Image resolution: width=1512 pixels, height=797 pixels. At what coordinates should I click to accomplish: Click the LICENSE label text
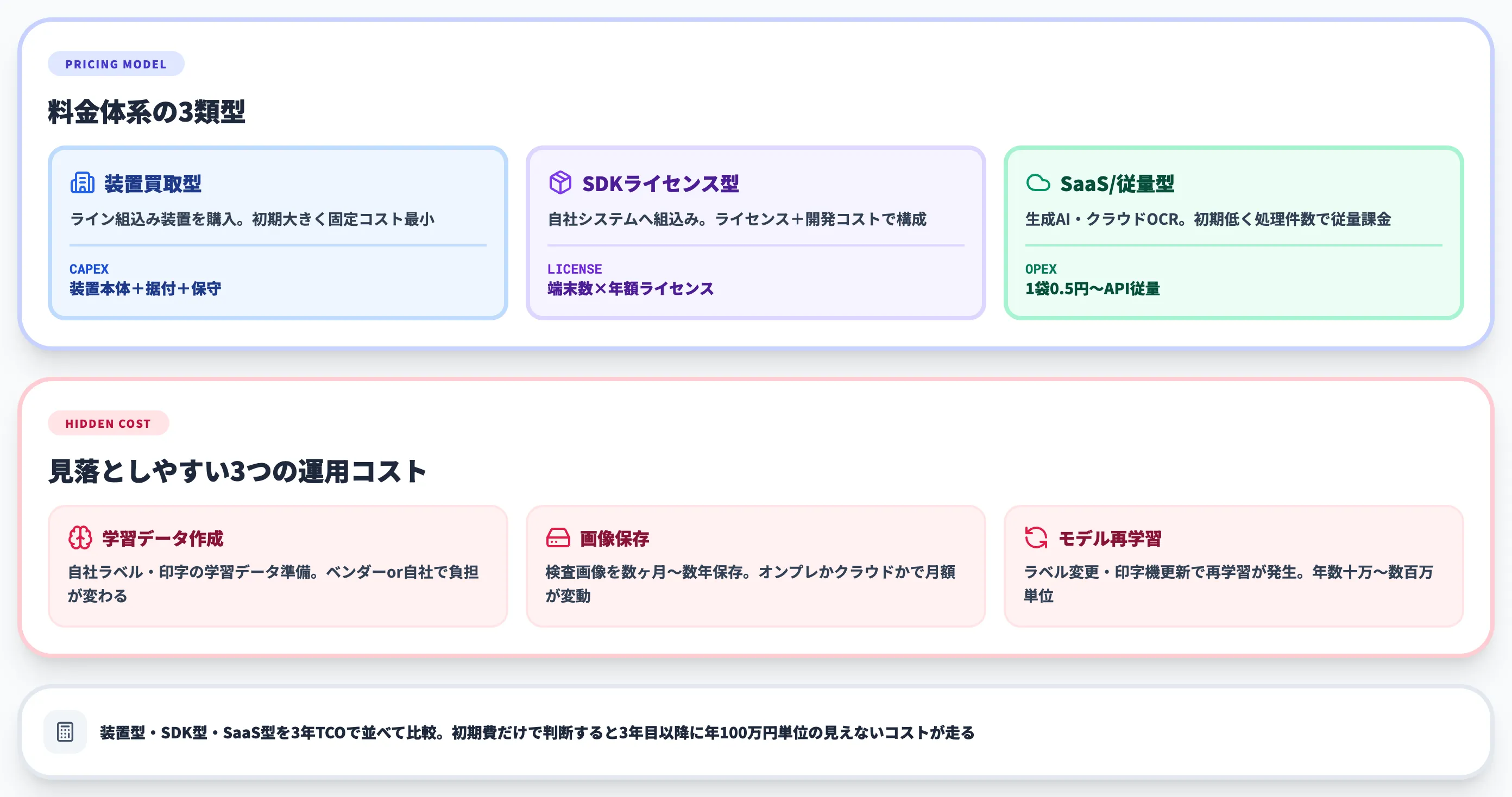coord(575,269)
